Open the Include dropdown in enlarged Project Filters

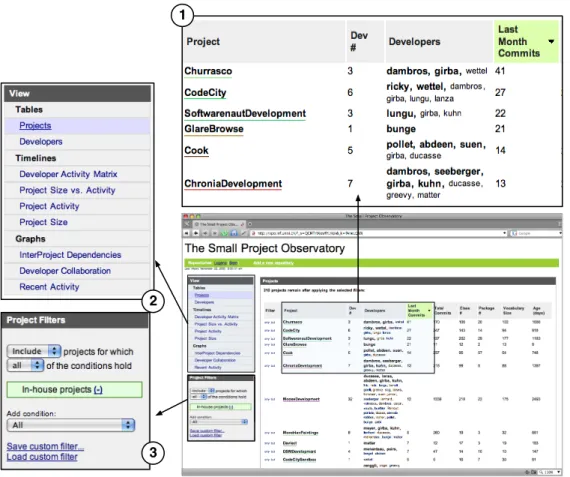point(33,351)
